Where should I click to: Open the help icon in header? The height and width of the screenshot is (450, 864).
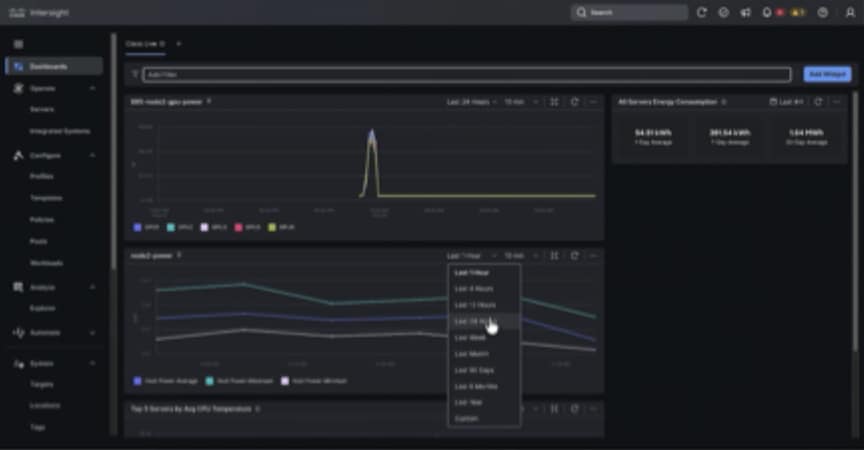click(x=823, y=12)
